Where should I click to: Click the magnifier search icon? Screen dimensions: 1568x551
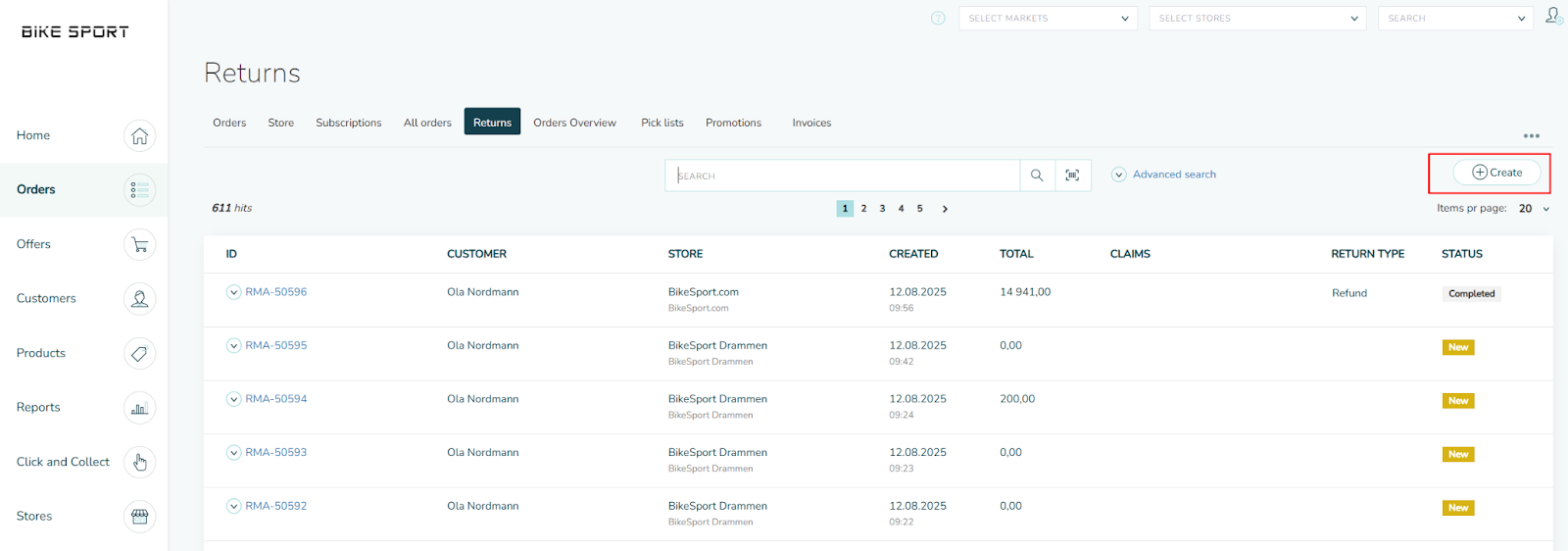1037,175
